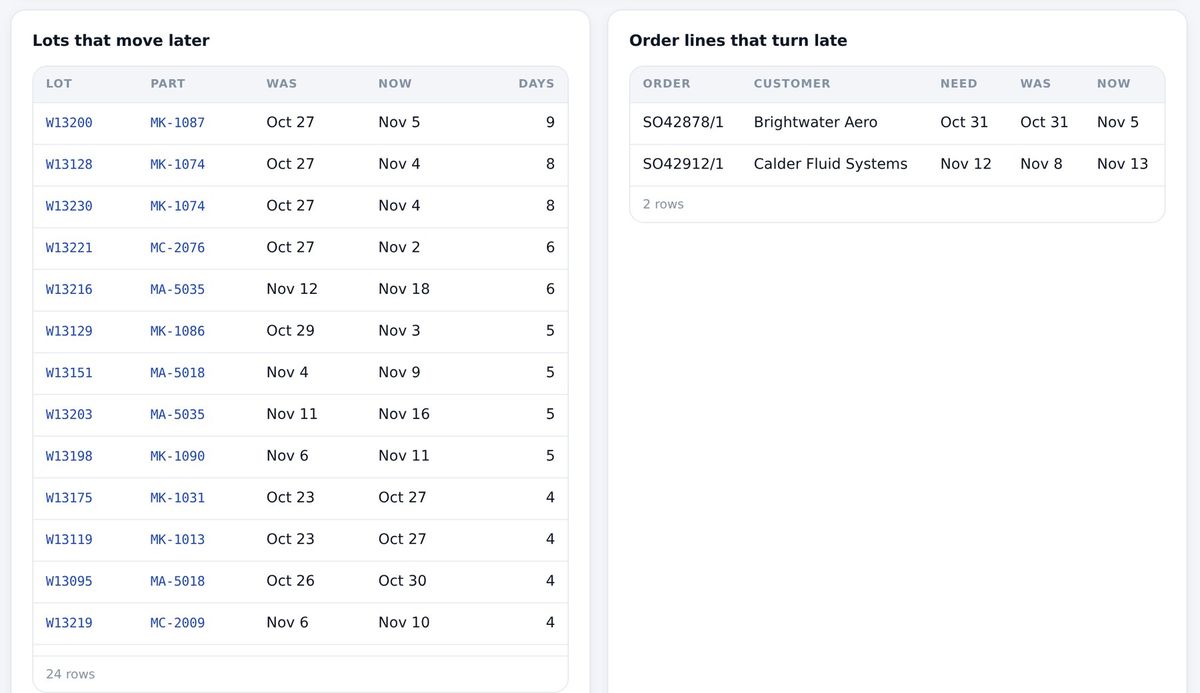Click the CUSTOMER column header
The image size is (1200, 693).
click(792, 84)
